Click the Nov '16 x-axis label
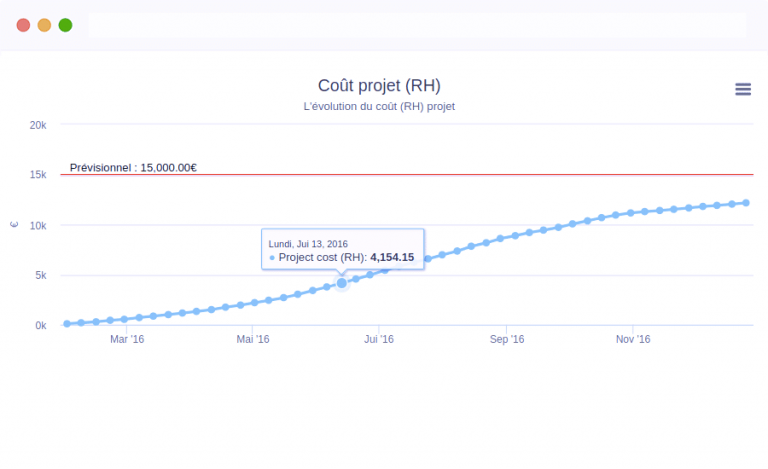768x469 pixels. pos(633,340)
